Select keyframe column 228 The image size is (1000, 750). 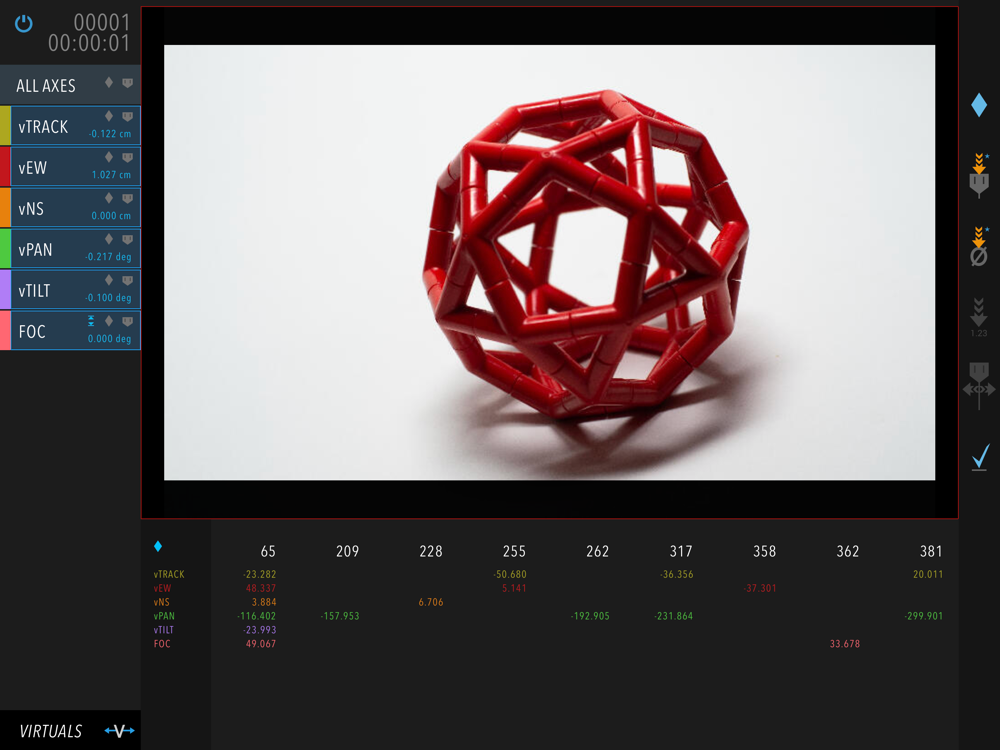pos(431,551)
